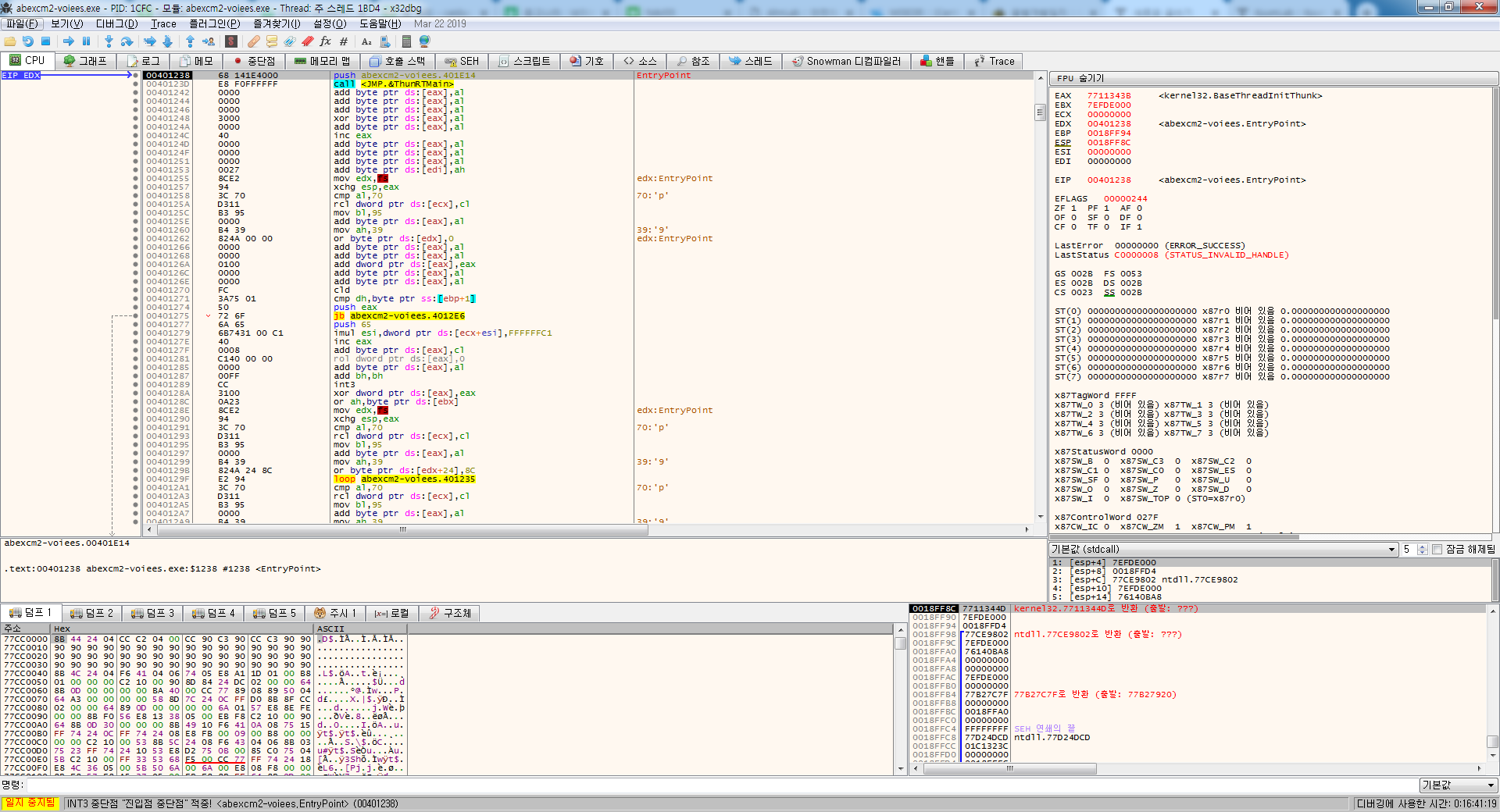
Task: Switch to the Snowman 디컴파일러 tab
Action: point(846,61)
